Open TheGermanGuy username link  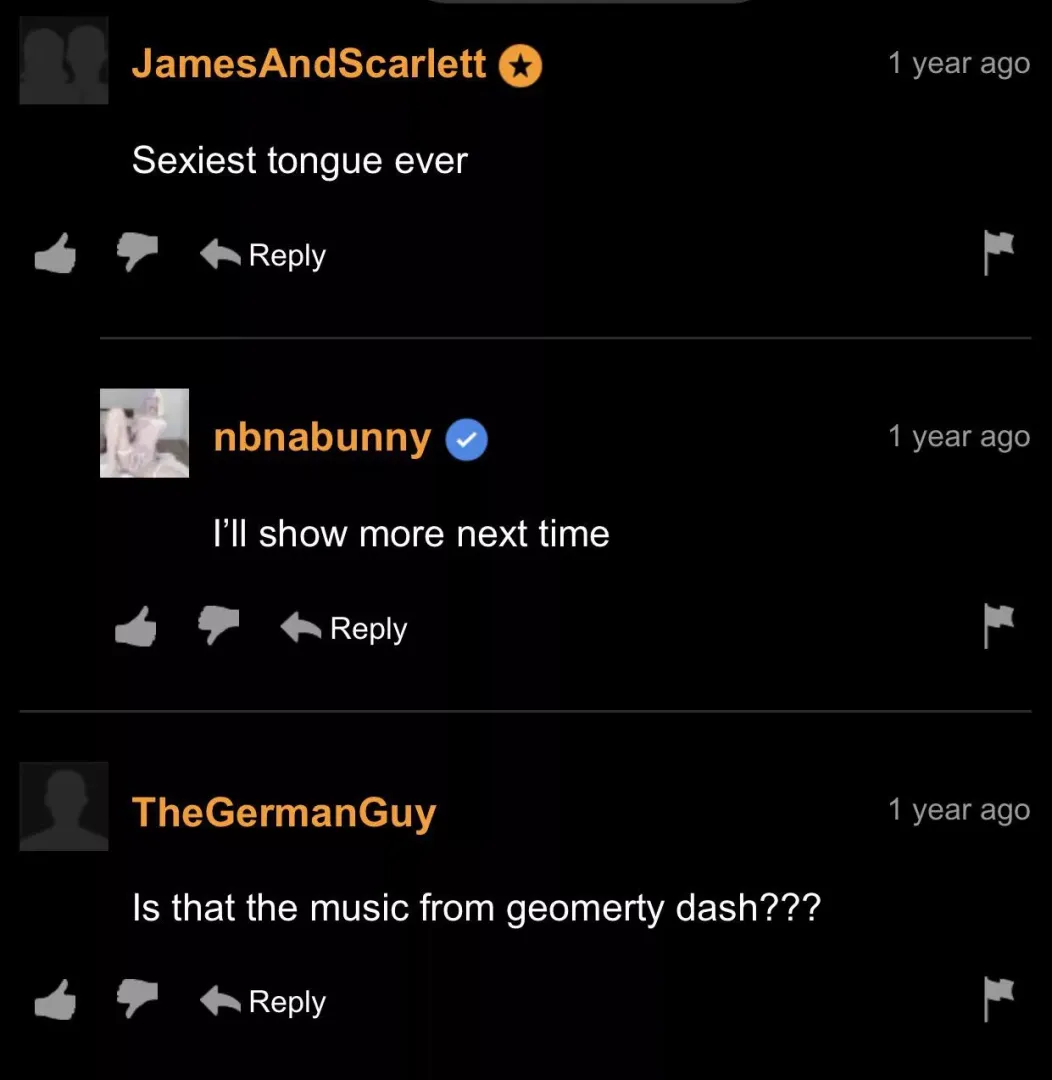coord(284,813)
